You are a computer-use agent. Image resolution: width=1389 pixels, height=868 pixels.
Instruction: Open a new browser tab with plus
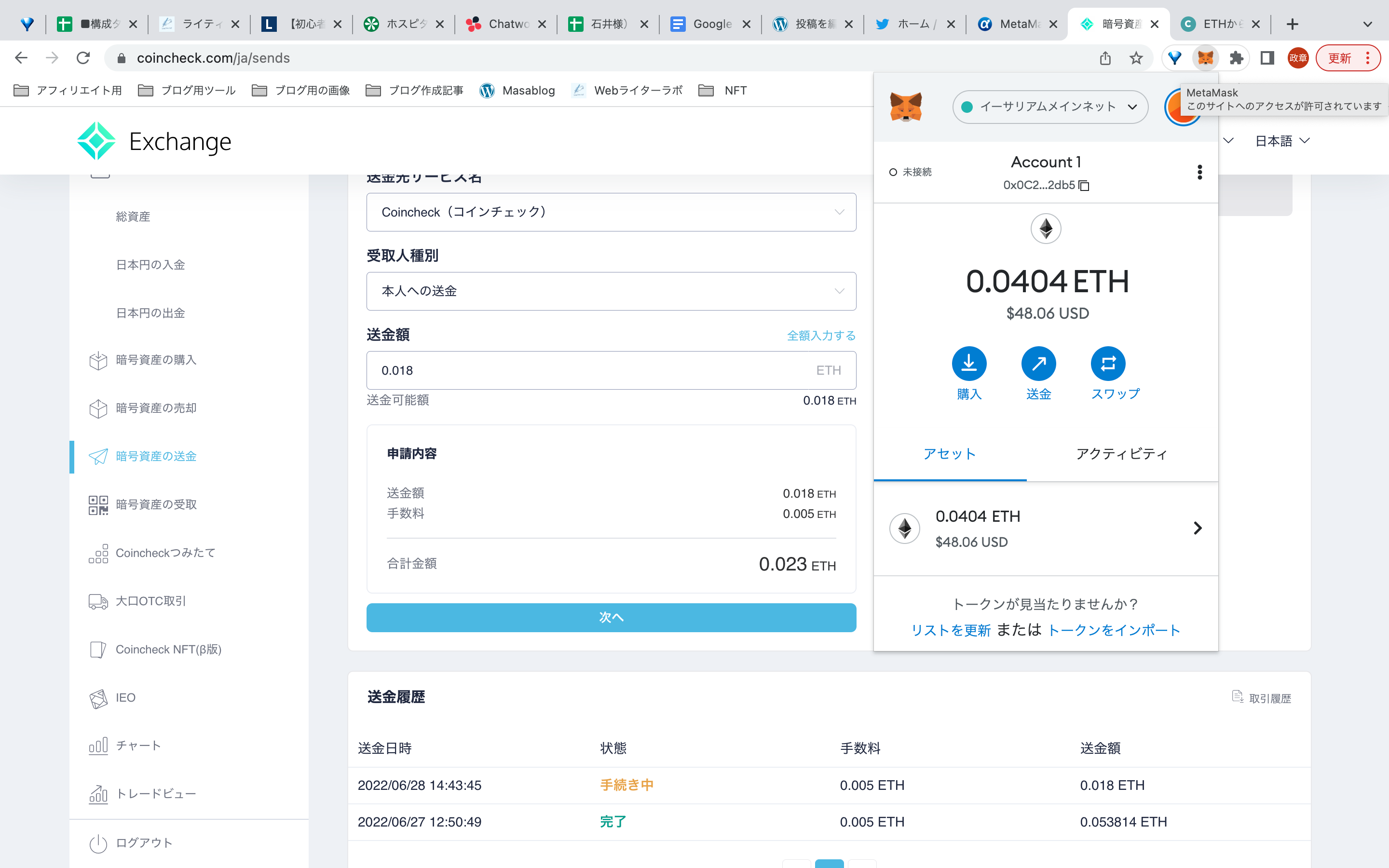pos(1293,24)
